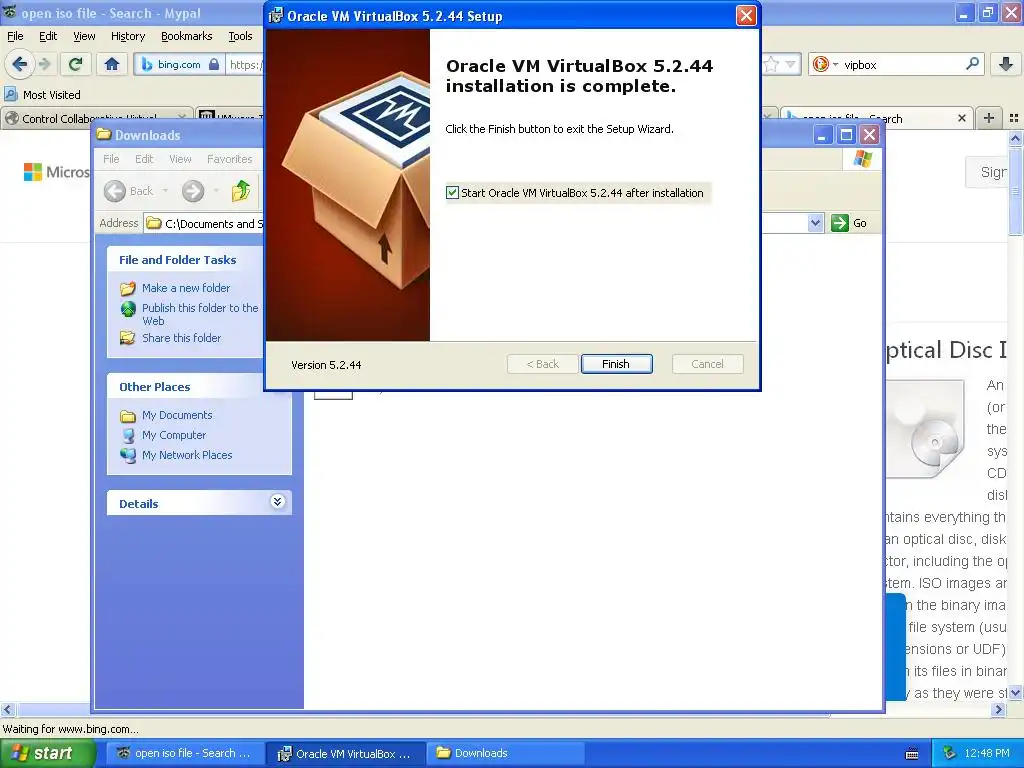
Task: Click the list all tabs grid icon
Action: click(x=1014, y=118)
